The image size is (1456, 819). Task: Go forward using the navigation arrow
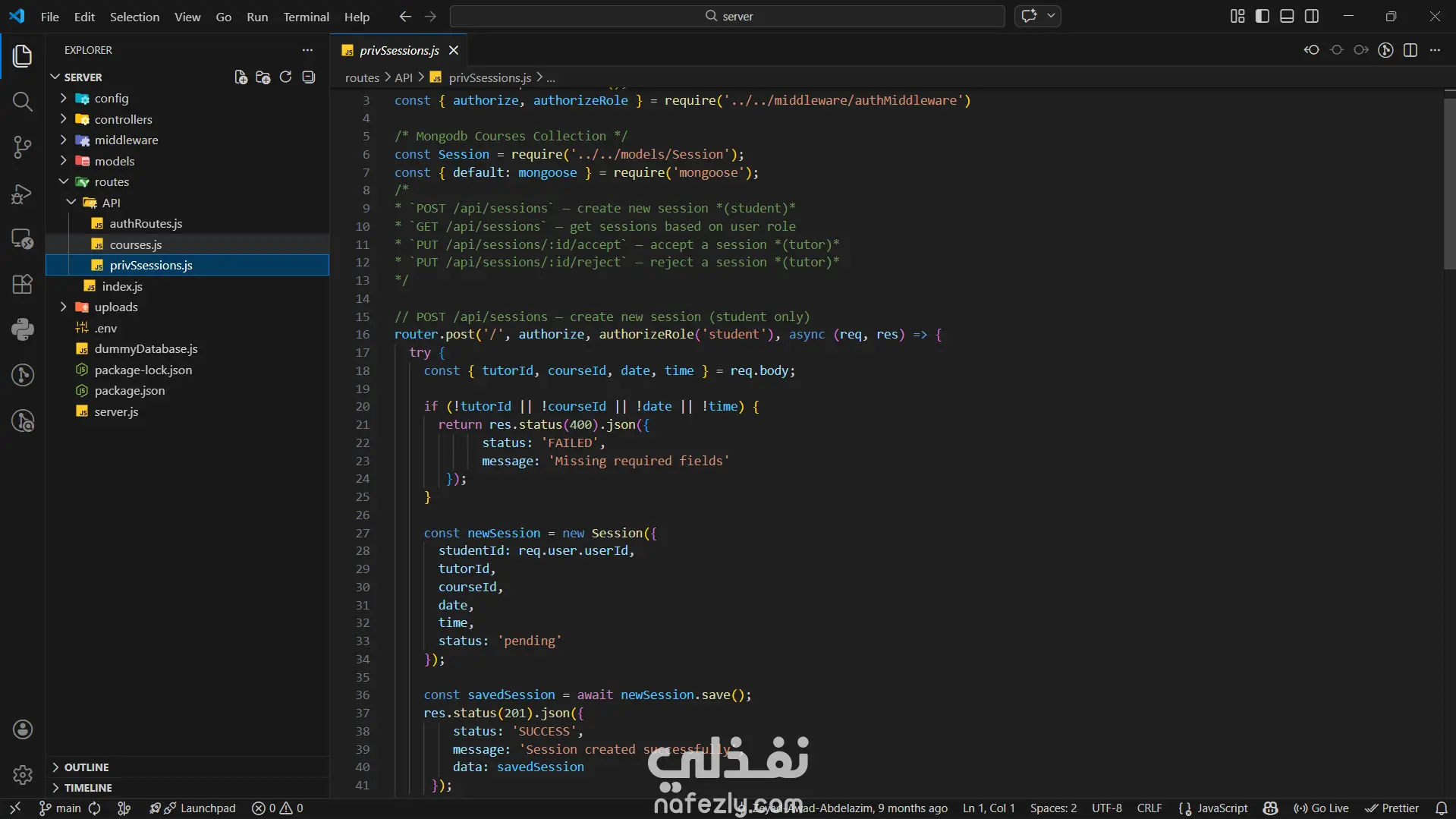tap(430, 16)
